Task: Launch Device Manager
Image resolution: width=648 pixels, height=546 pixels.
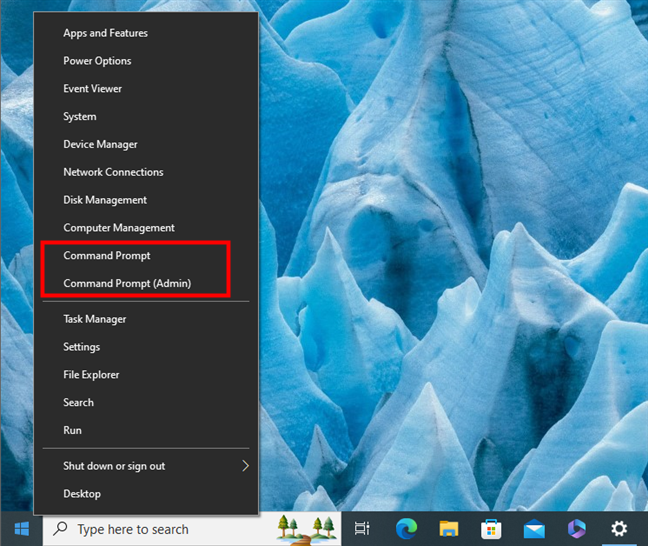Action: (146, 144)
